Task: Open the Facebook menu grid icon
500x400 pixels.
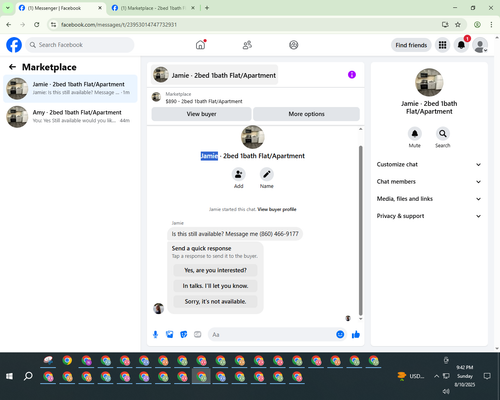Action: point(442,45)
